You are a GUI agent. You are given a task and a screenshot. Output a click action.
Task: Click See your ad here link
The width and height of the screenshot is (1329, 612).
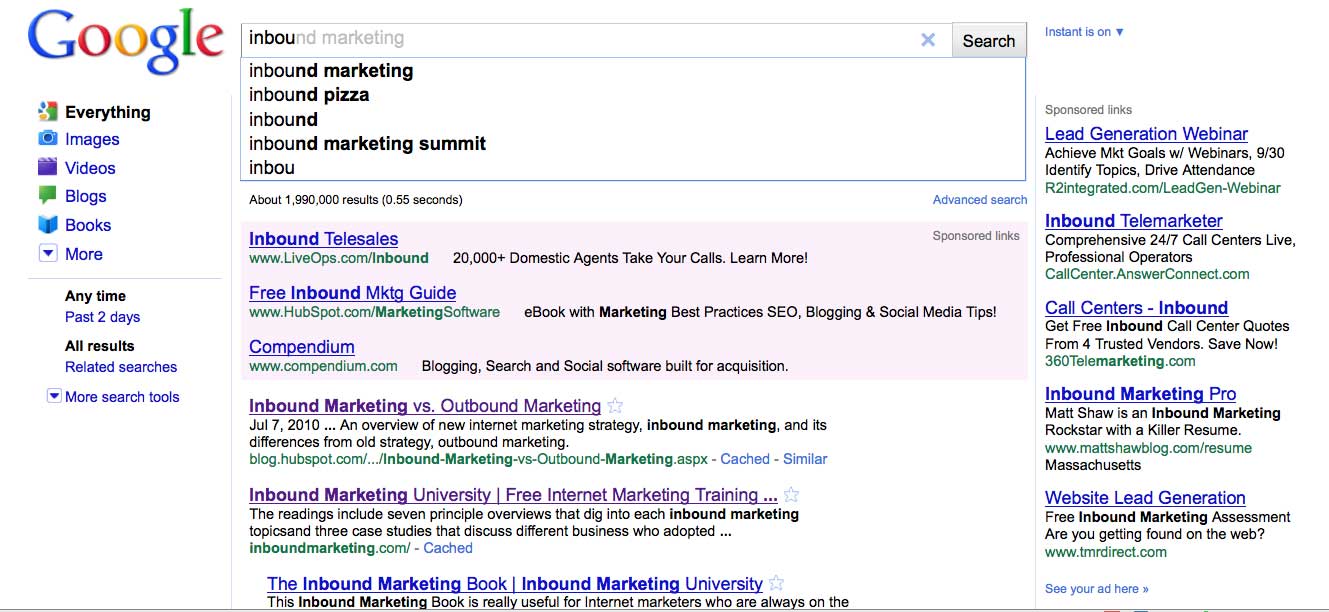point(1097,589)
